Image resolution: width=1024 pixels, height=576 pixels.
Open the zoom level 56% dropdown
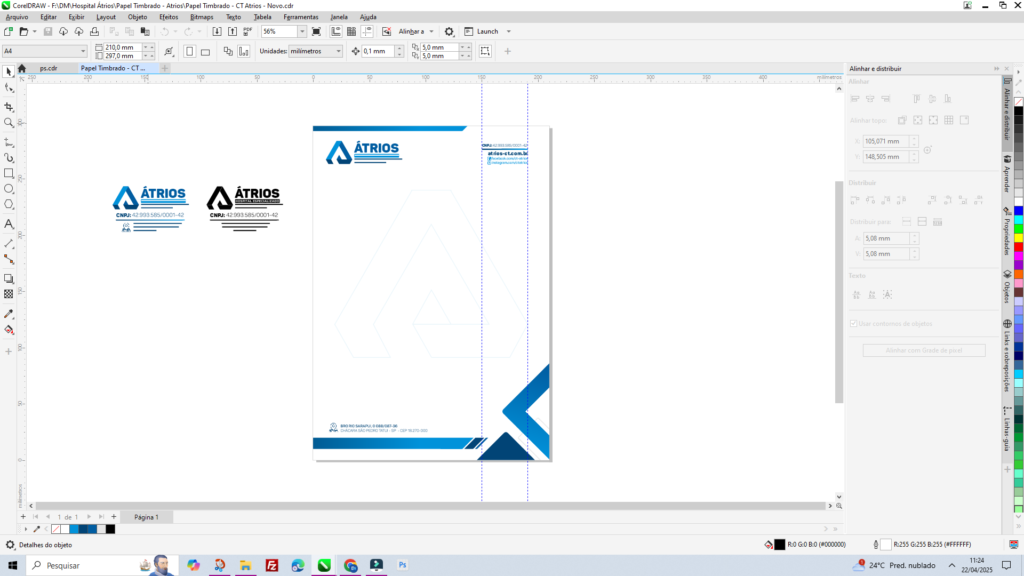302,31
